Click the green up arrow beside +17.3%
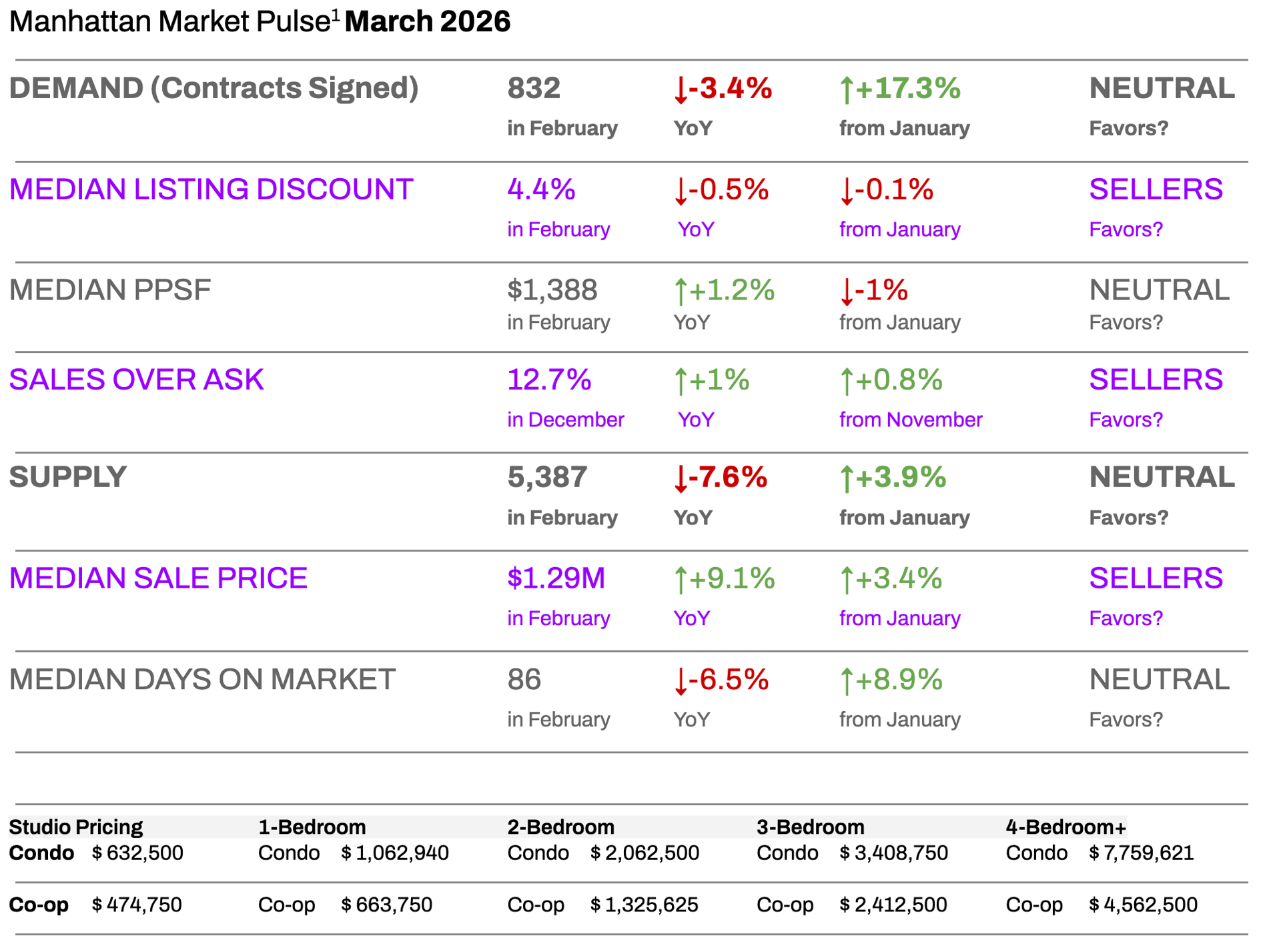Image resolution: width=1281 pixels, height=952 pixels. 846,90
